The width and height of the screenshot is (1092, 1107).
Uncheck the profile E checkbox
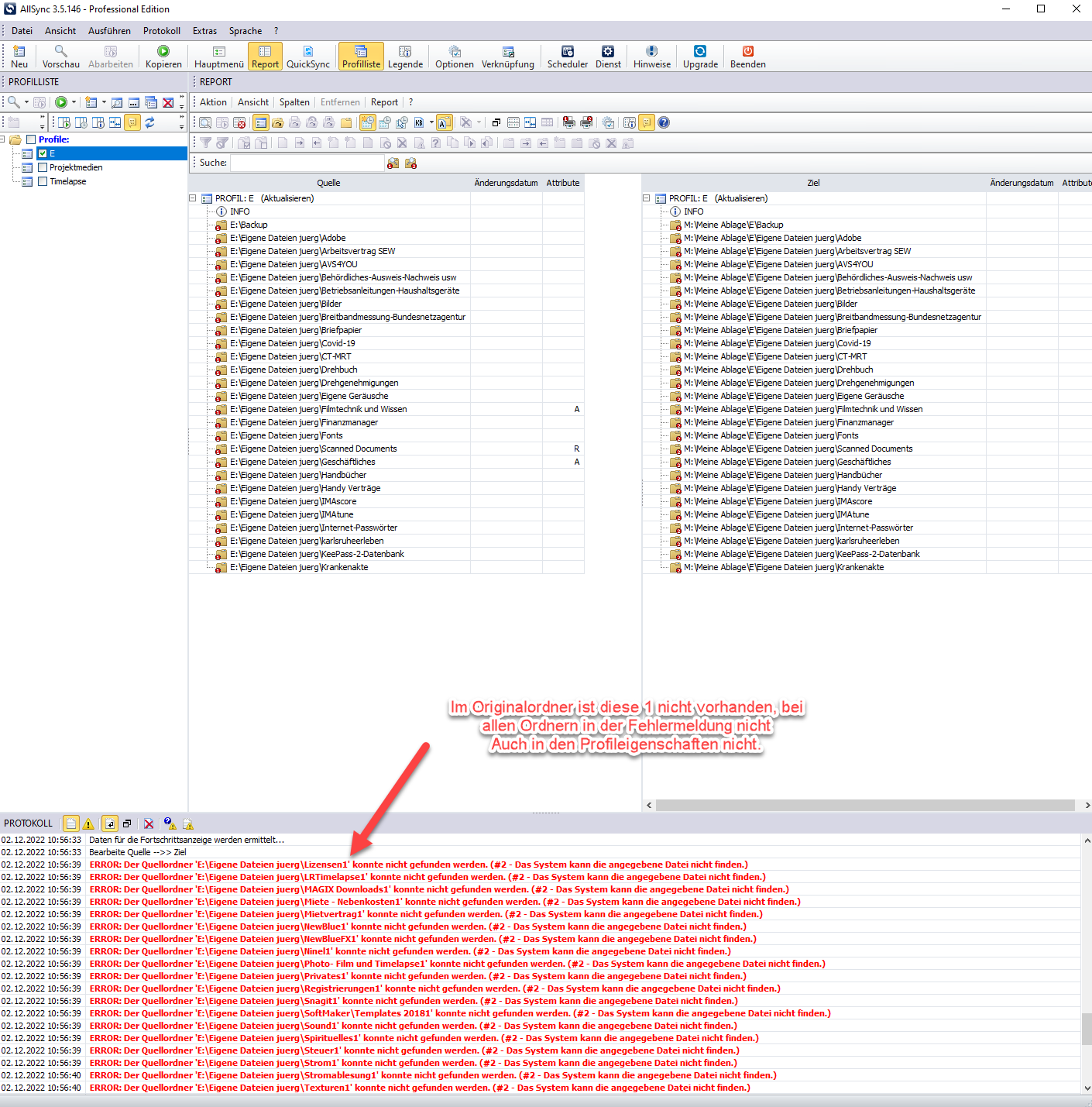[x=43, y=153]
